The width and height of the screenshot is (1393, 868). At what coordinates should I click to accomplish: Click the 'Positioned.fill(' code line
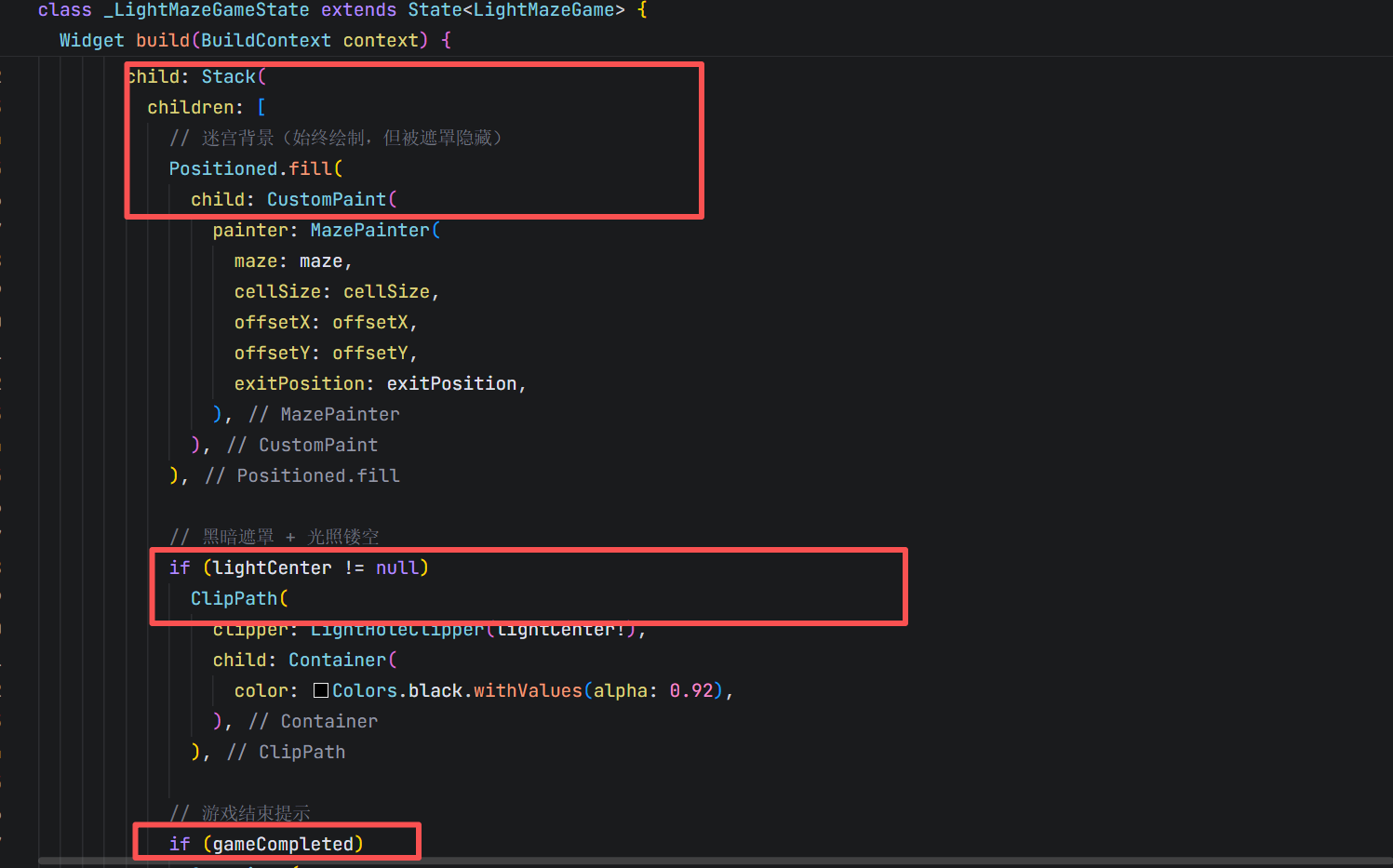pyautogui.click(x=256, y=169)
